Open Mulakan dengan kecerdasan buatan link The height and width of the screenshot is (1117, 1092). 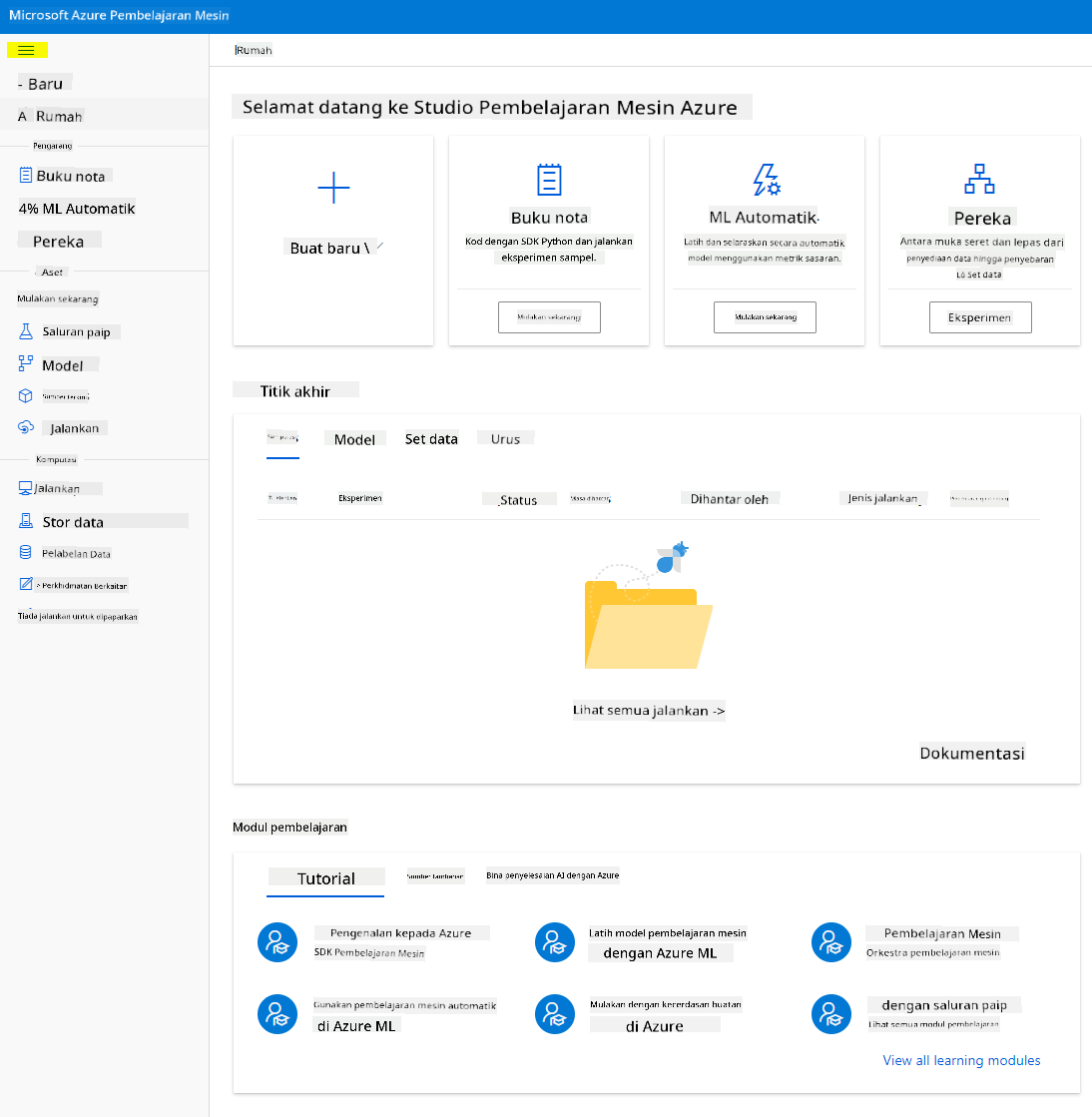coord(666,1004)
